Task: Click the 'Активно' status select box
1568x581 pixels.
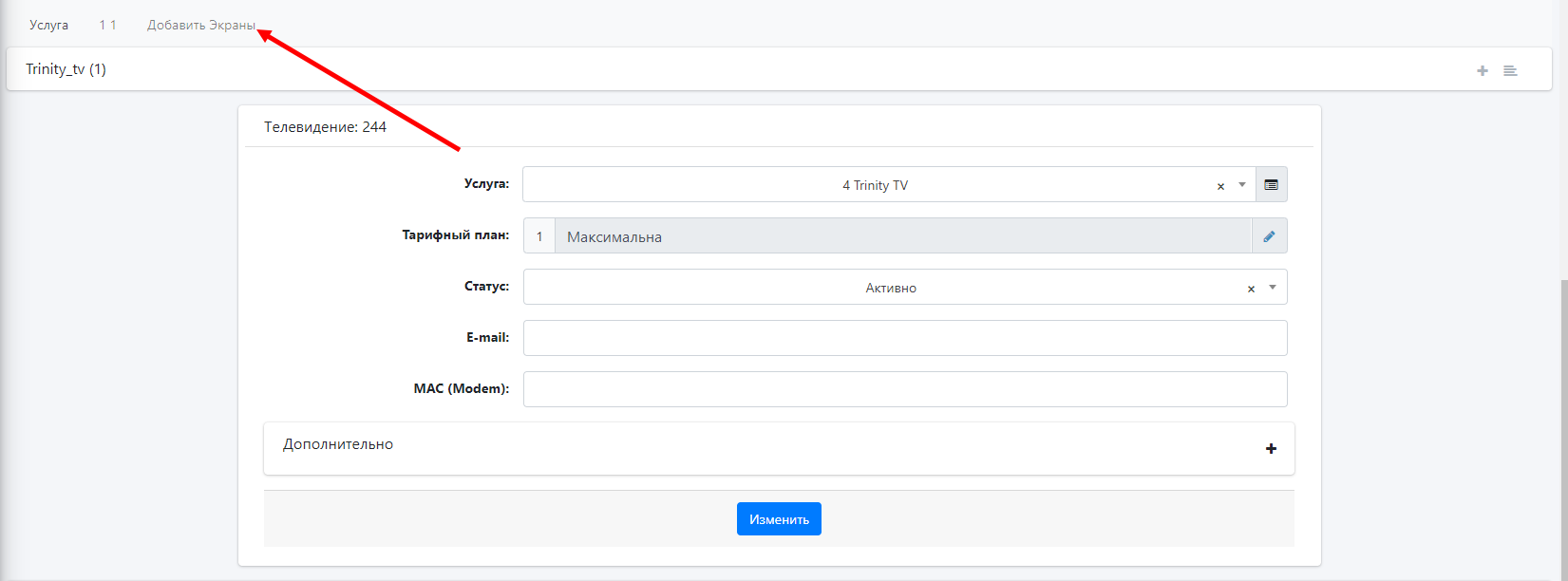Action: coord(890,288)
